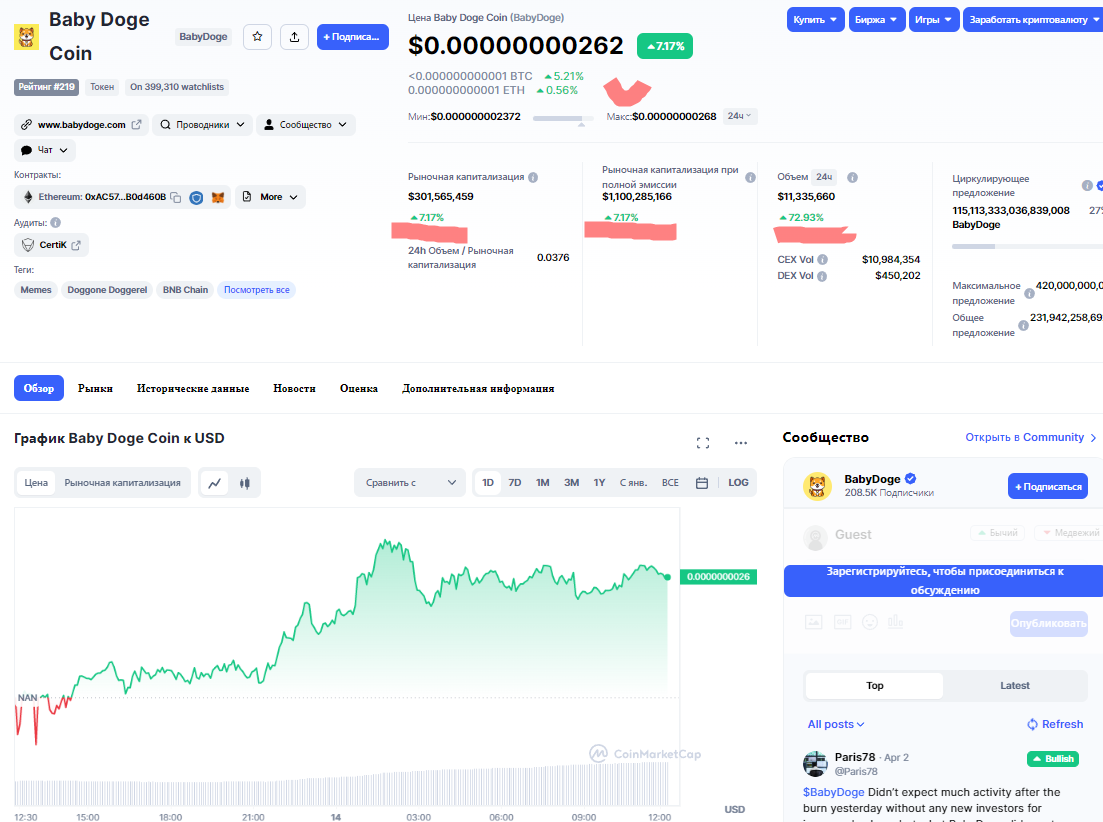Click the Memes tag

coord(36,290)
